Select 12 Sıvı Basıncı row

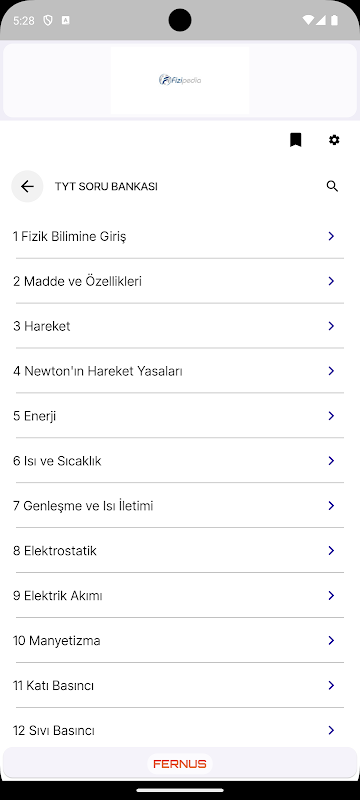[180, 730]
